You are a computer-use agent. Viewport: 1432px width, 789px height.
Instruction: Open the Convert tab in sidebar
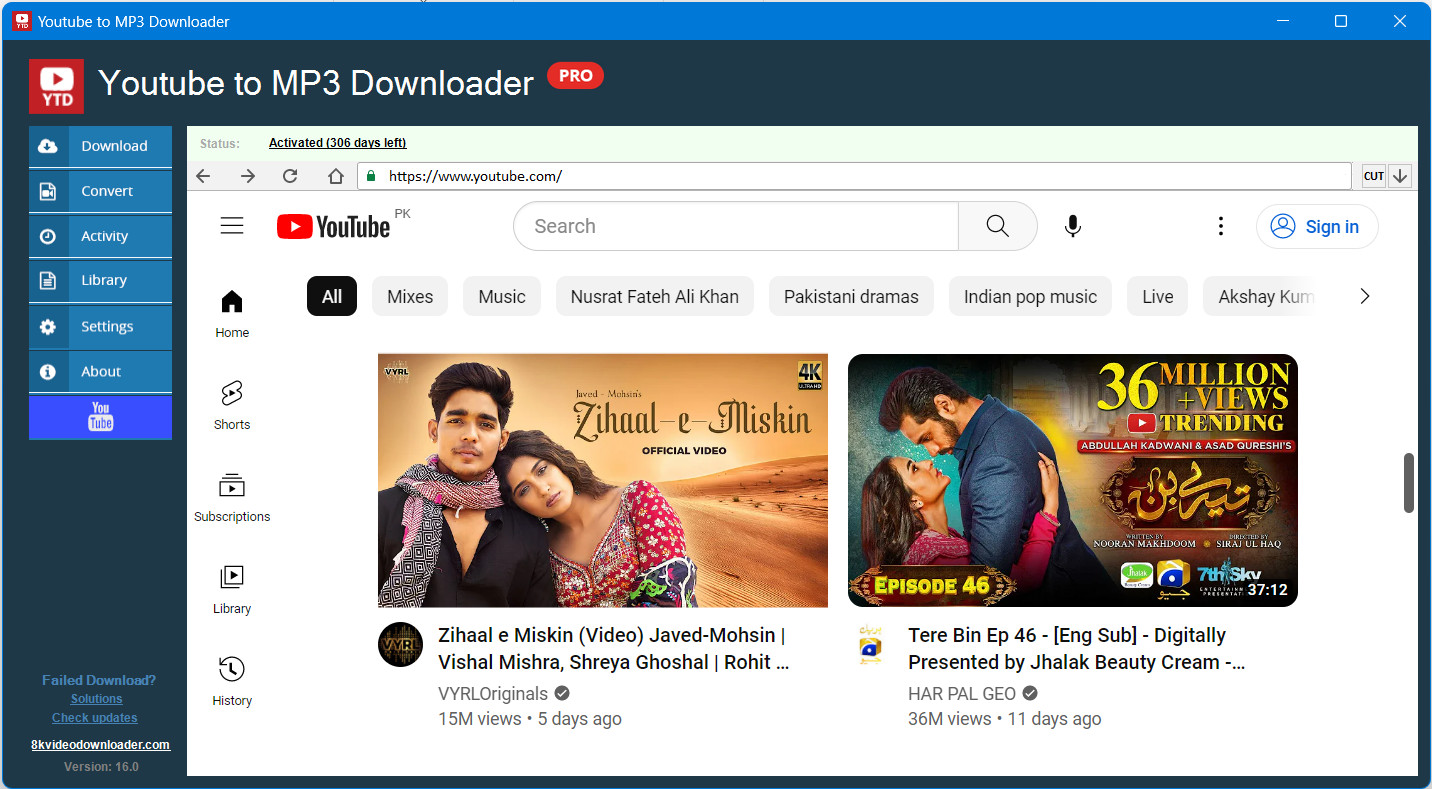pyautogui.click(x=100, y=191)
